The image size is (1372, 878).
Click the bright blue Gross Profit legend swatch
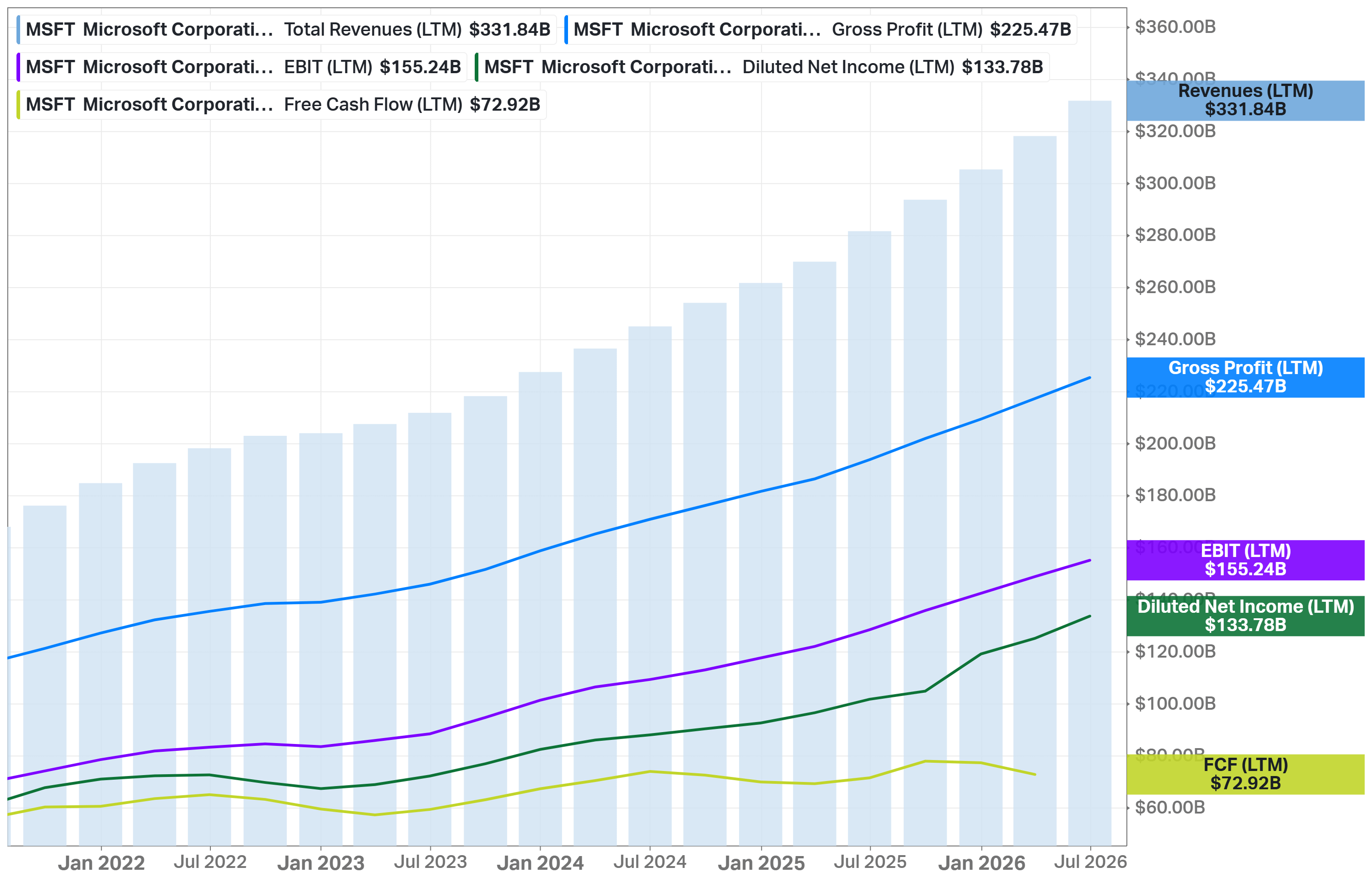[x=566, y=30]
